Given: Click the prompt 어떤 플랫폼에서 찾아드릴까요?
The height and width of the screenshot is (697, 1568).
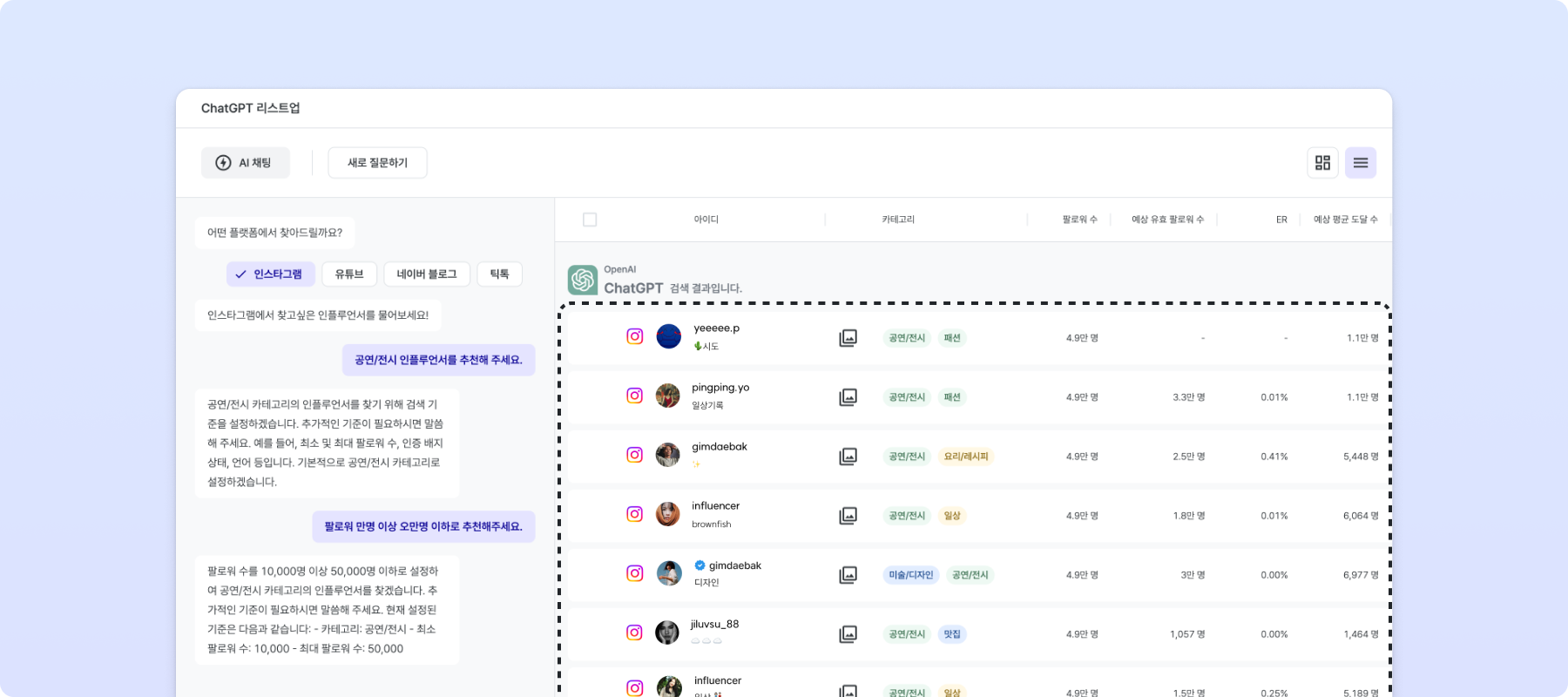Looking at the screenshot, I should 274,233.
